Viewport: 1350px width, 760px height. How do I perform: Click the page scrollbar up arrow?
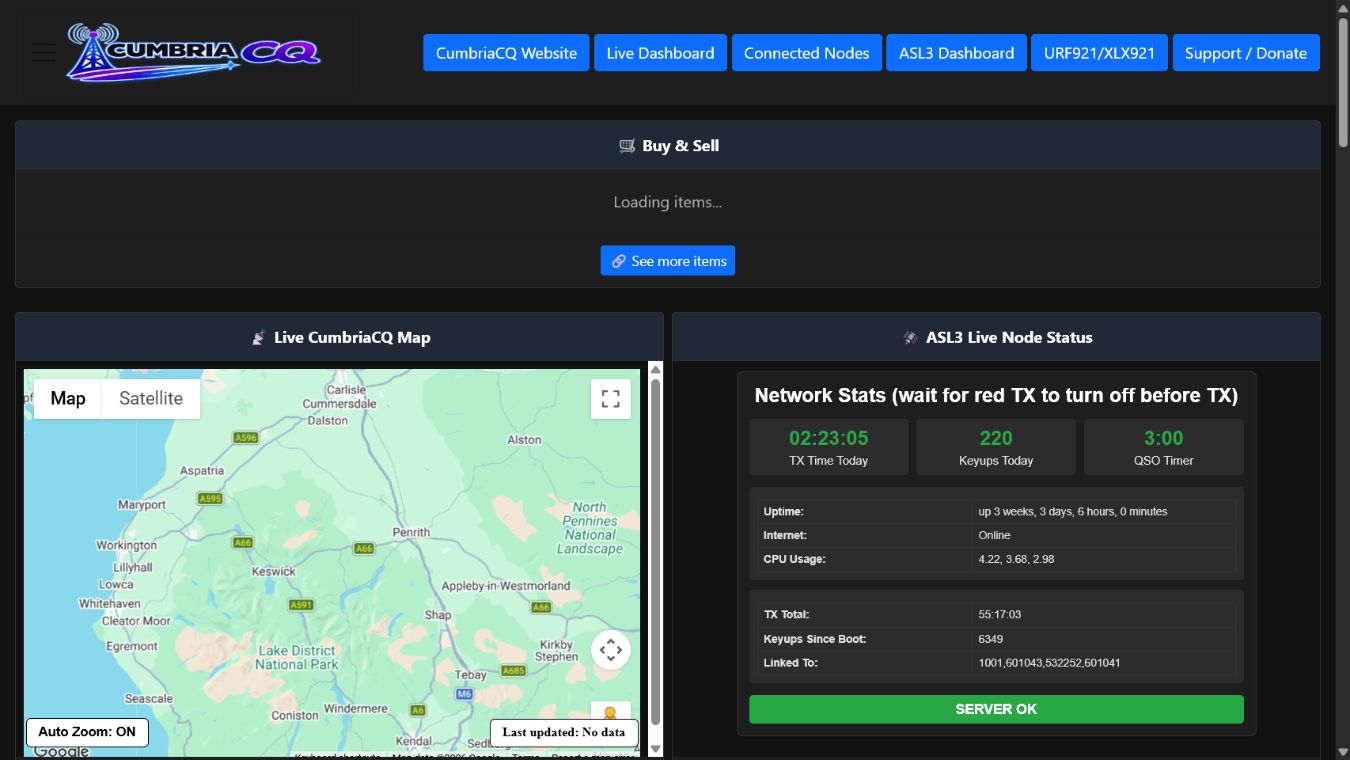pyautogui.click(x=1342, y=10)
